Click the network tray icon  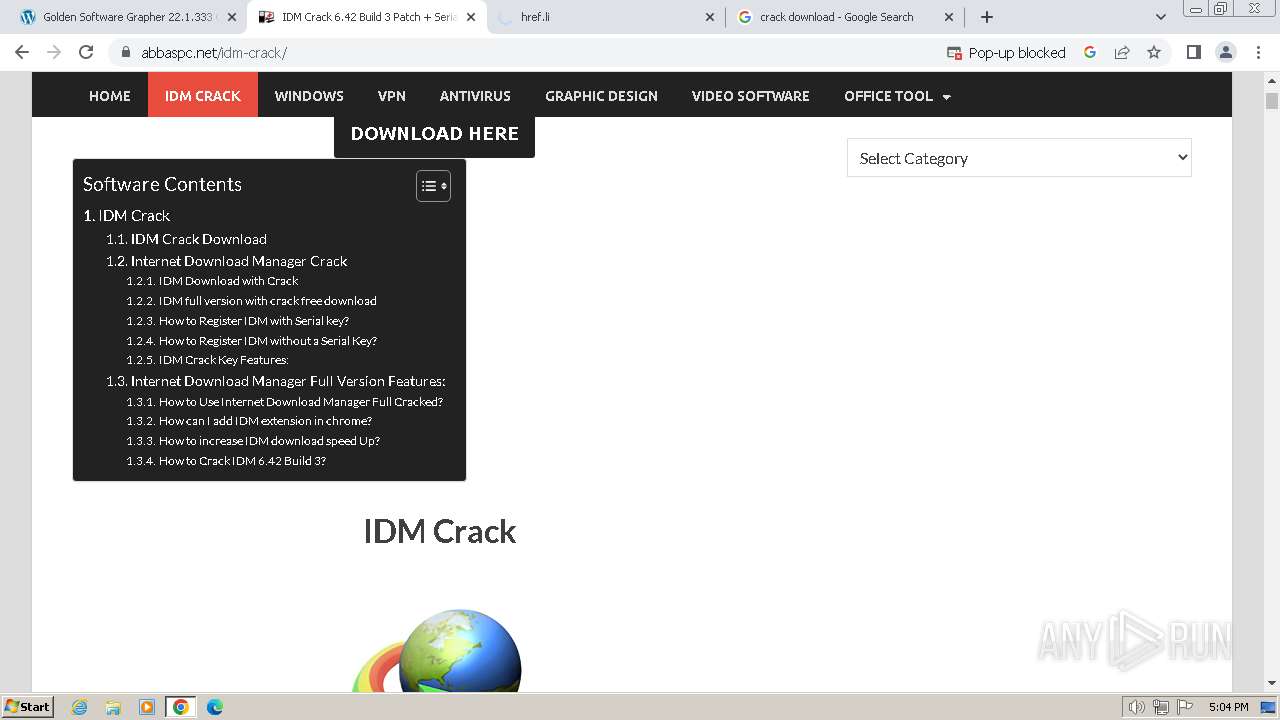(1161, 707)
